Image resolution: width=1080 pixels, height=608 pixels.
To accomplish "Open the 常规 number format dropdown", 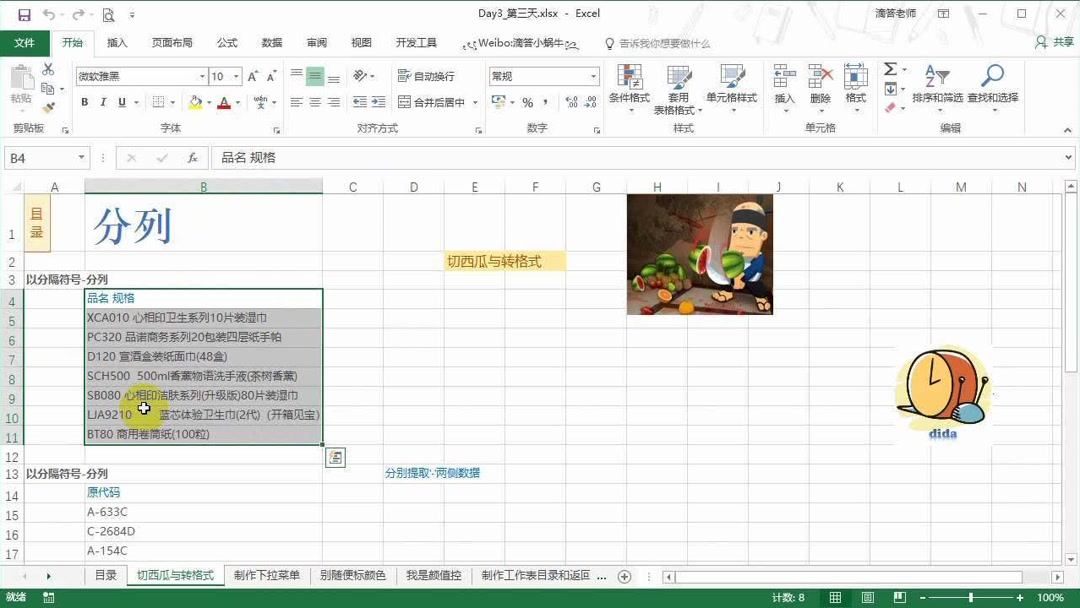I will point(591,75).
